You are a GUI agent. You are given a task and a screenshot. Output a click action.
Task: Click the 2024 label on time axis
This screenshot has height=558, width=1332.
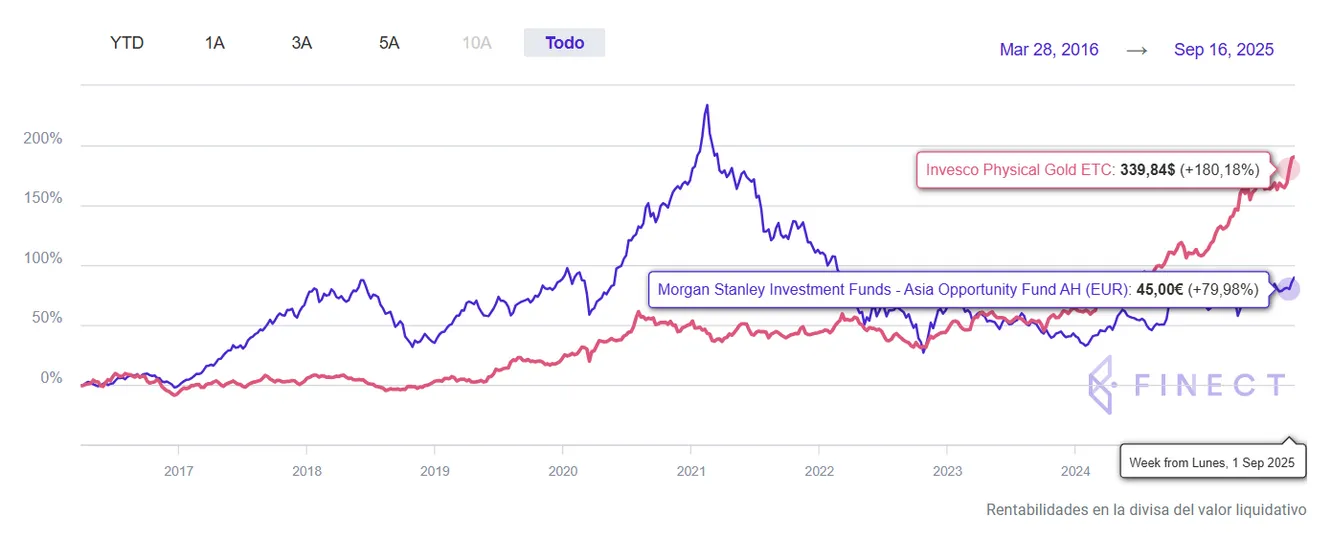(x=1075, y=470)
